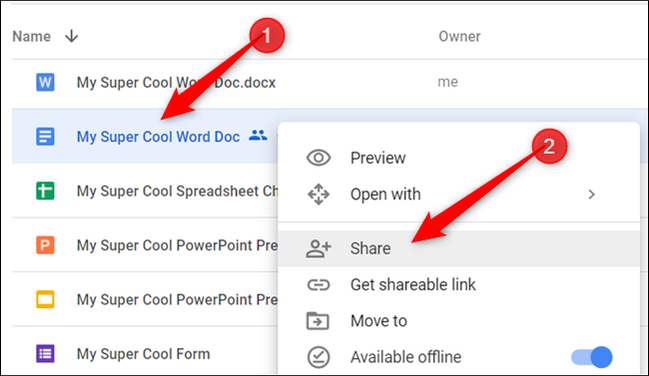This screenshot has width=649, height=376.
Task: Select PowerPoint Pre file with yellow icon
Action: pos(177,299)
